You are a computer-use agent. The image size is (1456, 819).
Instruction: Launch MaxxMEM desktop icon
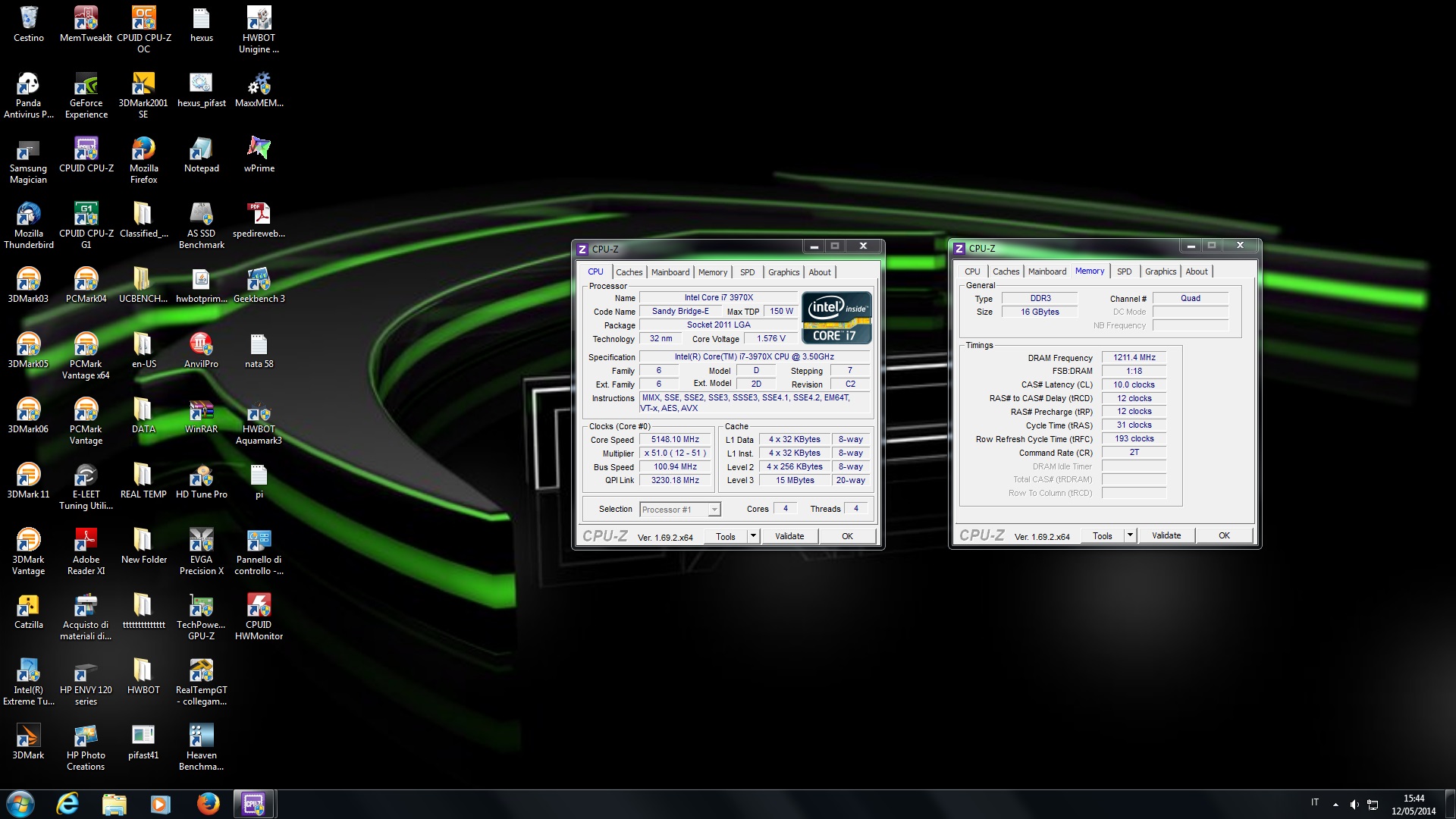click(x=259, y=89)
